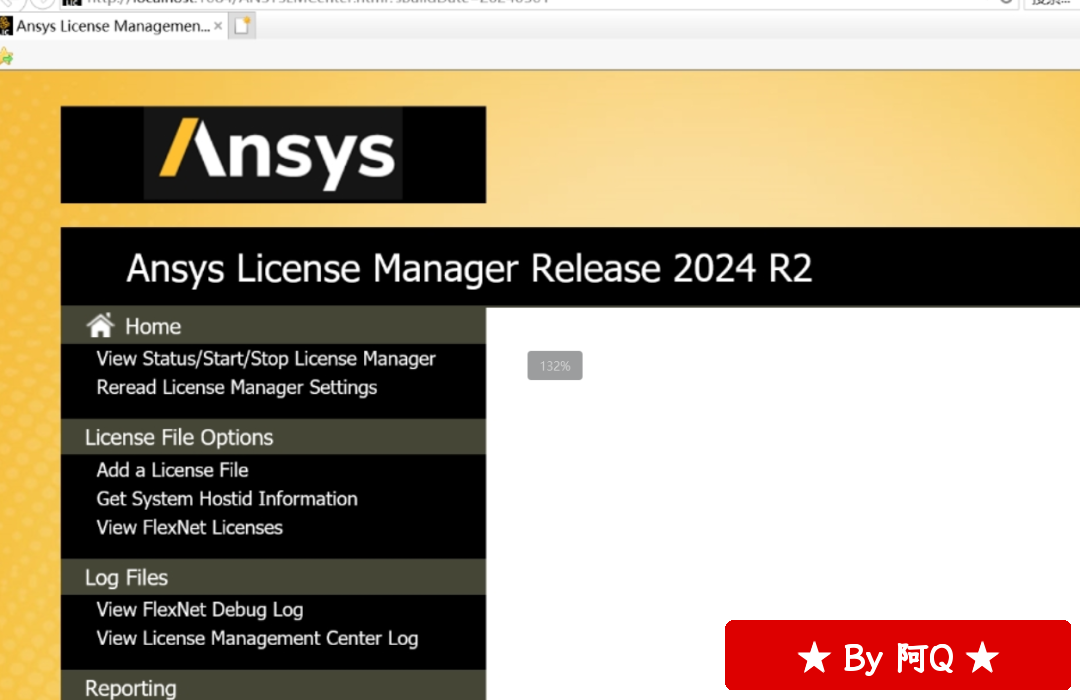The height and width of the screenshot is (700, 1080).
Task: Click Reread License Manager Settings
Action: (x=237, y=387)
